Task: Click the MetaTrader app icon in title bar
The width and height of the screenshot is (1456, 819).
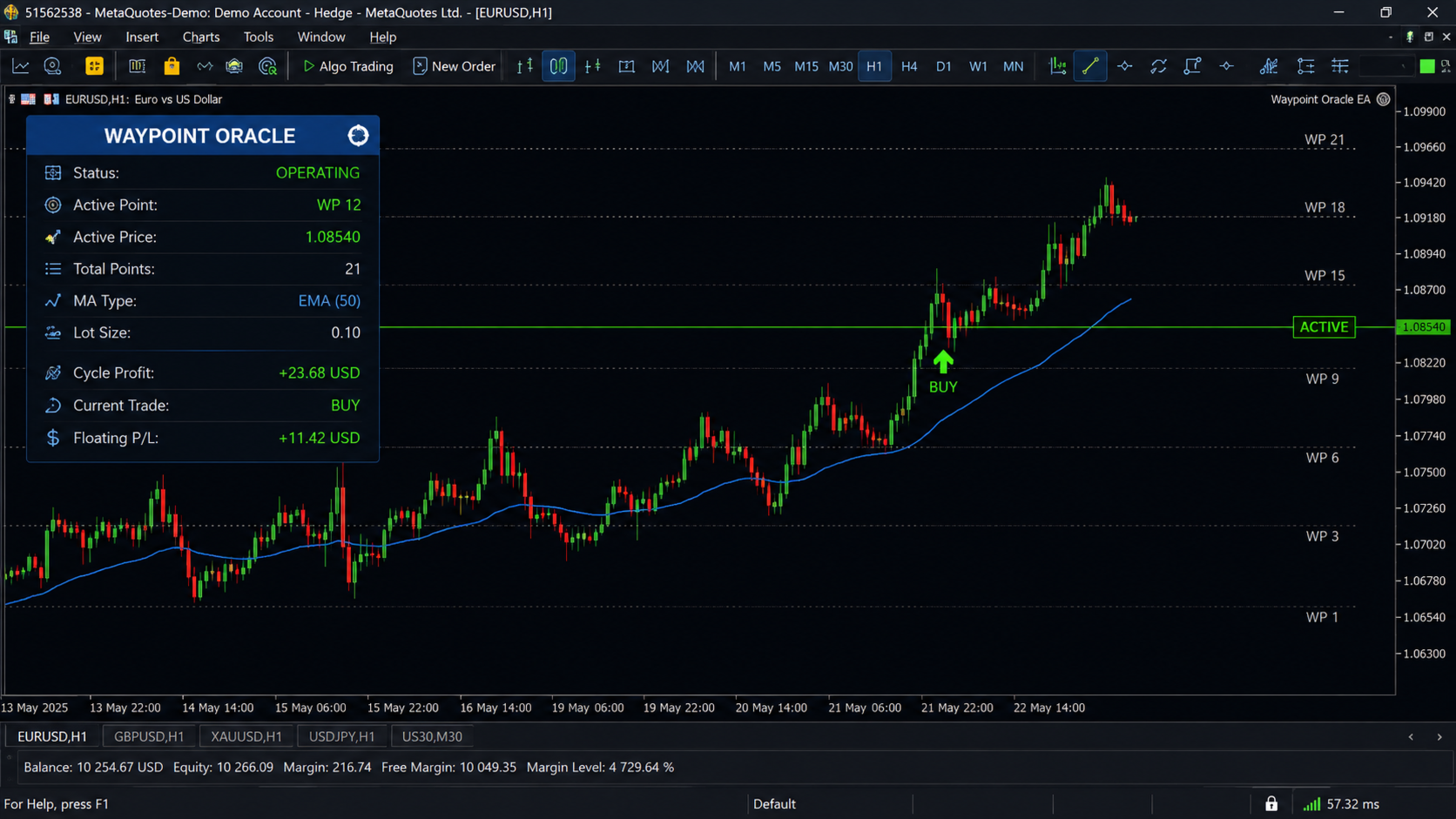Action: [11, 12]
